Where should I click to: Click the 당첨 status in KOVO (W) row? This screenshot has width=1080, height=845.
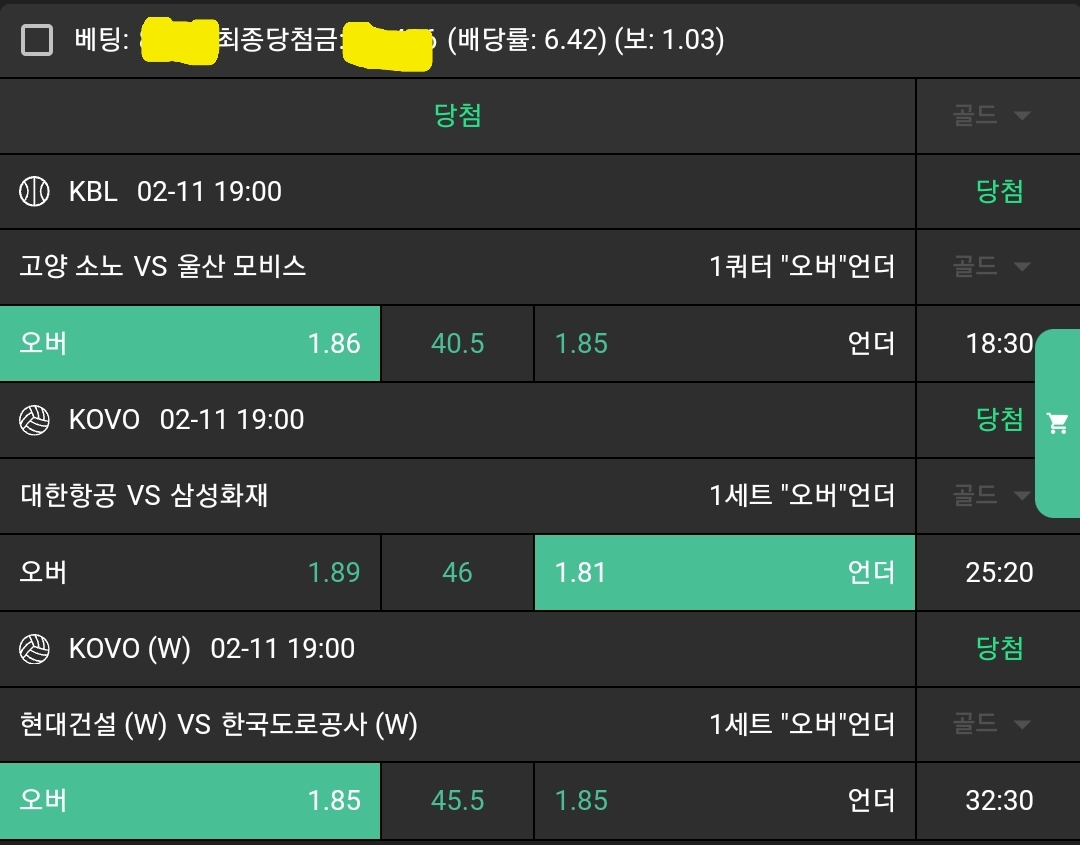(999, 649)
